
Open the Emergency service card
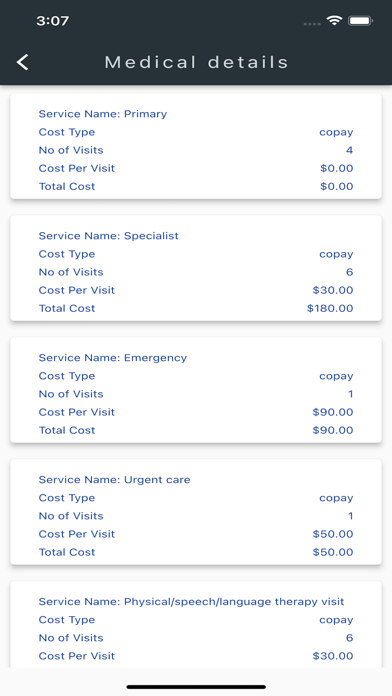click(x=196, y=390)
